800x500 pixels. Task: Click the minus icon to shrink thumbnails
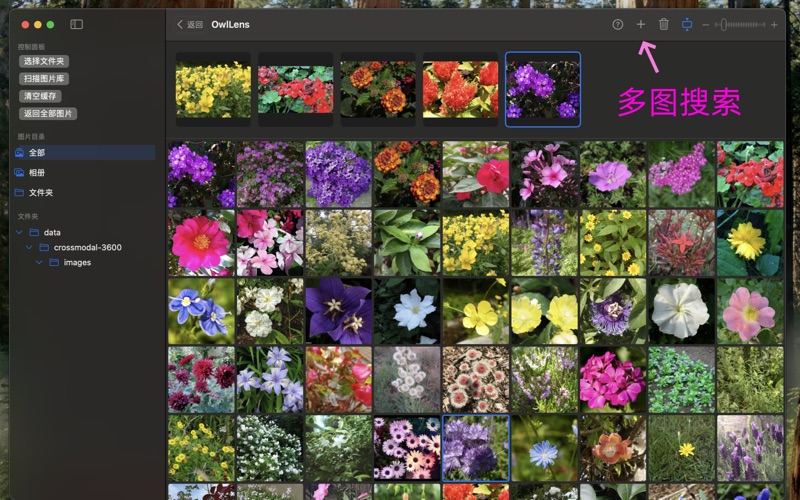click(706, 24)
